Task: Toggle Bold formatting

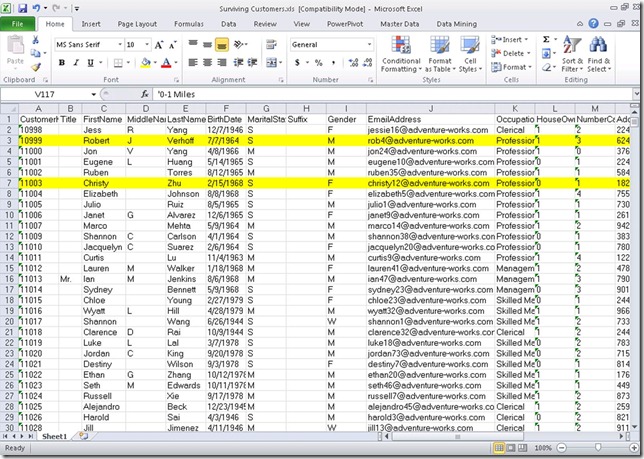Action: tap(62, 63)
